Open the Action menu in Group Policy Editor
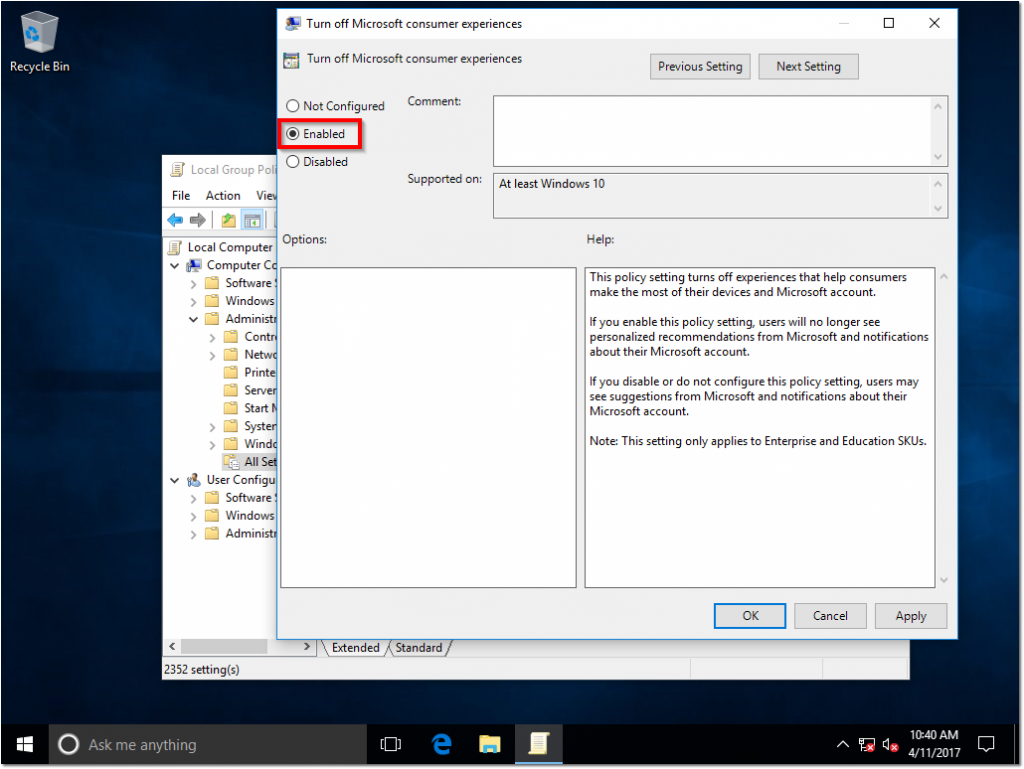 coord(223,195)
